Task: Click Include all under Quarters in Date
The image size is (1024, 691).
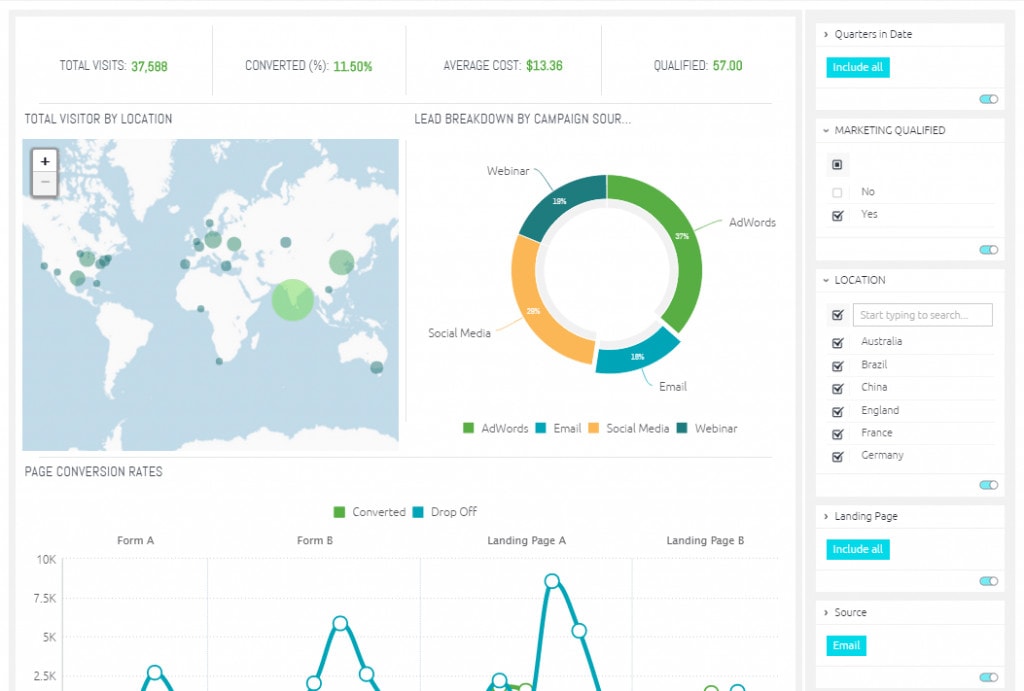Action: click(x=857, y=67)
